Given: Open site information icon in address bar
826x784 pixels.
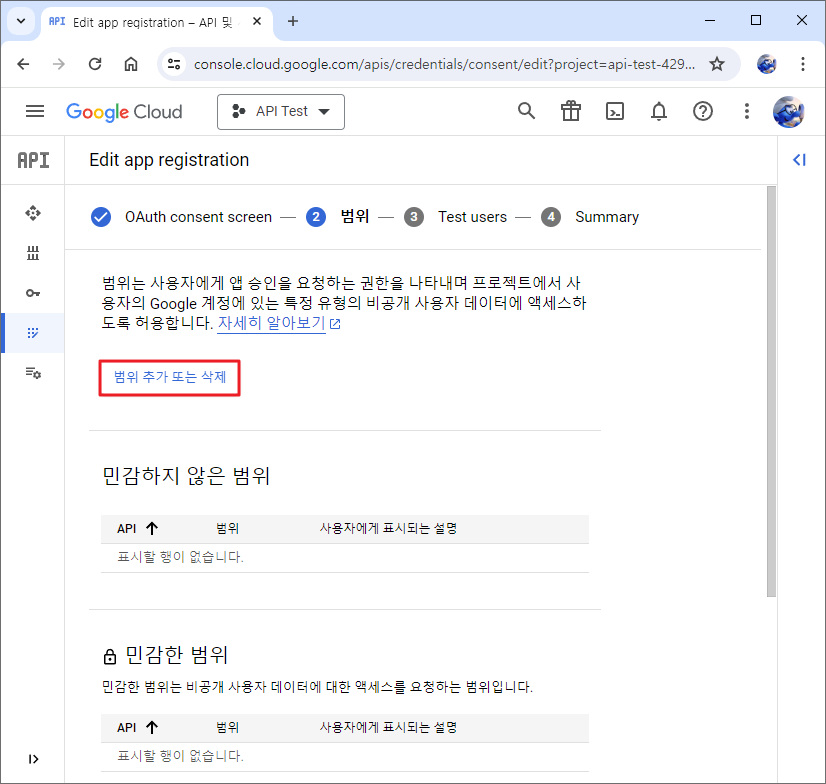Looking at the screenshot, I should click(x=174, y=64).
